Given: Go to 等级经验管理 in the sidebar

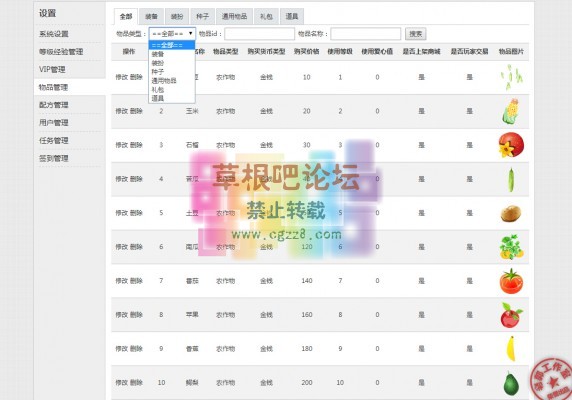Looking at the screenshot, I should coord(61,52).
